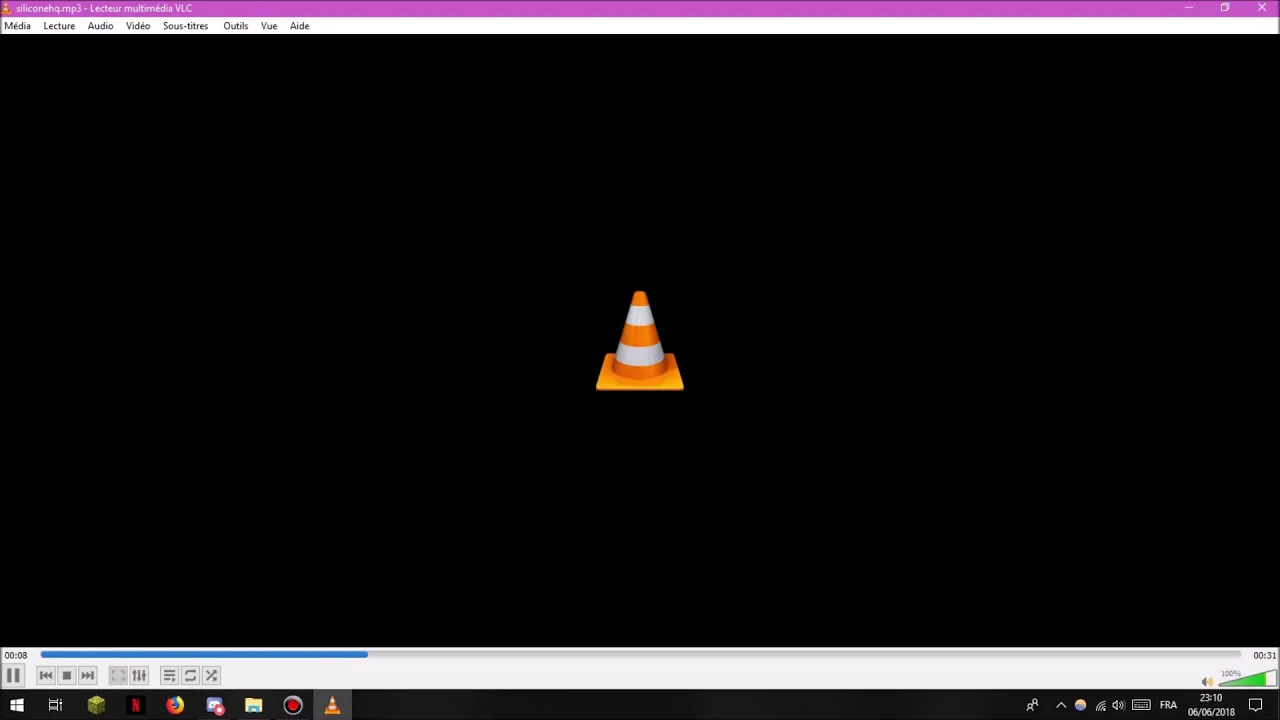Minimize the VLC window

coord(1189,8)
